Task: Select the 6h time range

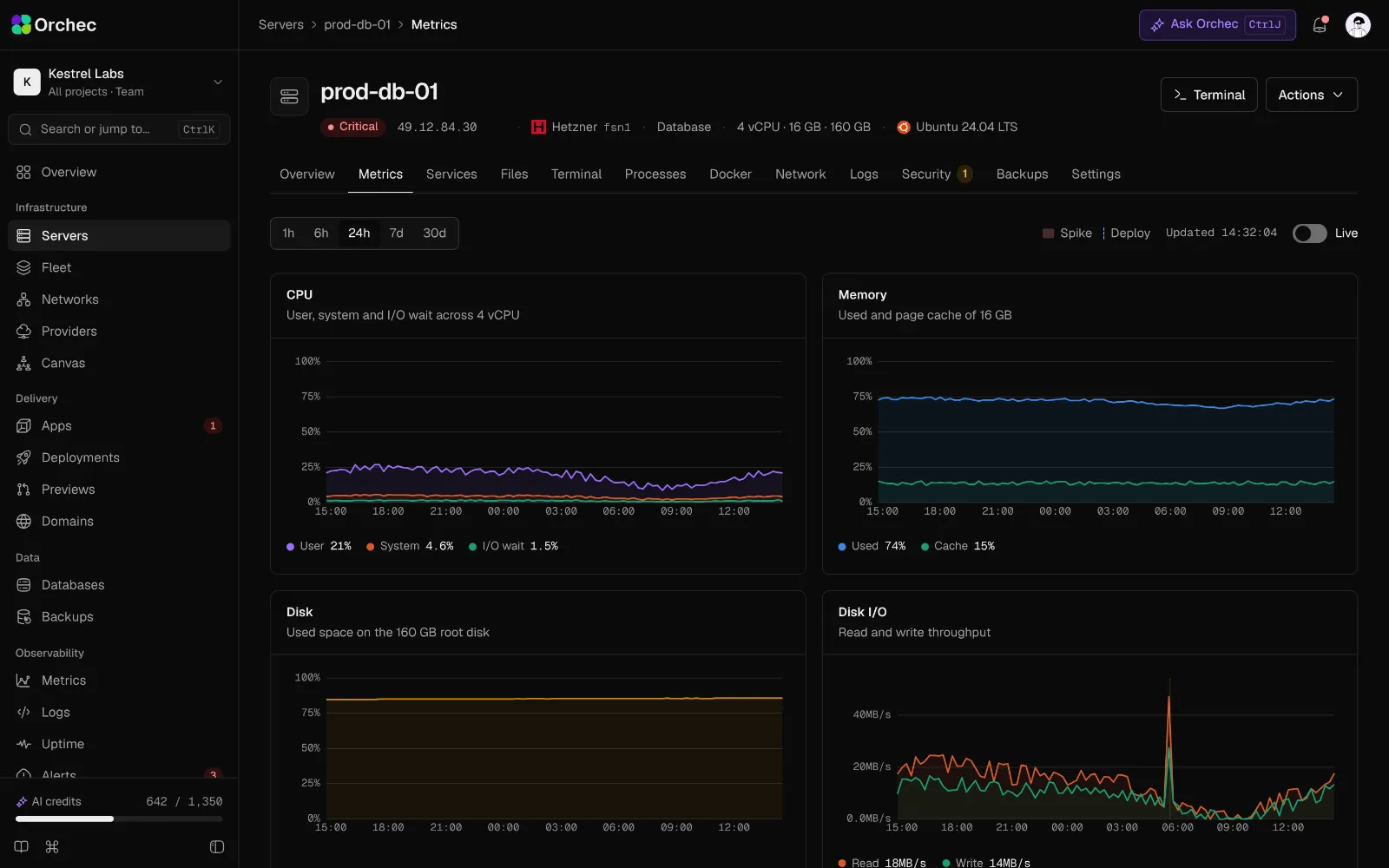Action: [x=321, y=233]
